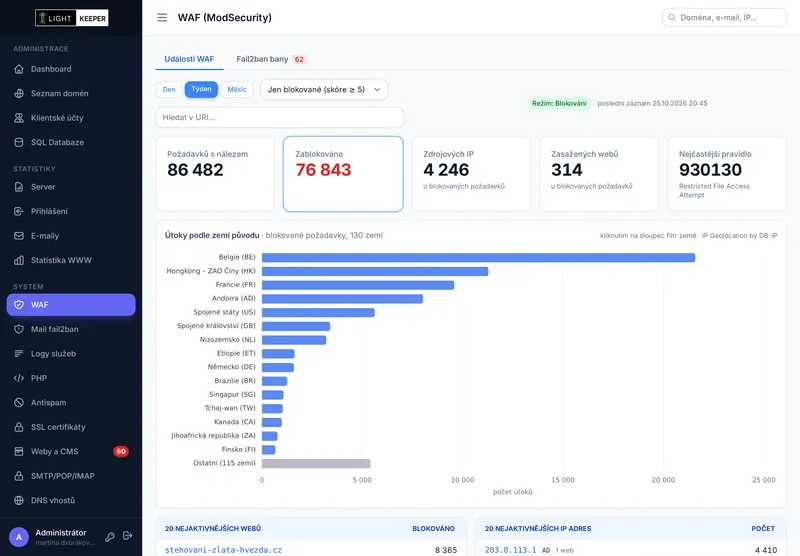This screenshot has width=800, height=556.
Task: Click Klientské účty users icon
Action: pyautogui.click(x=19, y=118)
